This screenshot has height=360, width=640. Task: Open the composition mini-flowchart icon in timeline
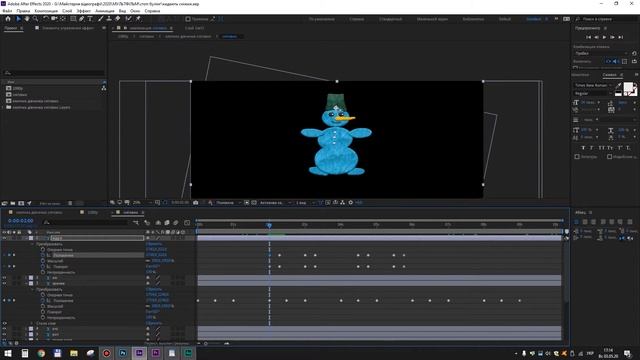point(136,223)
